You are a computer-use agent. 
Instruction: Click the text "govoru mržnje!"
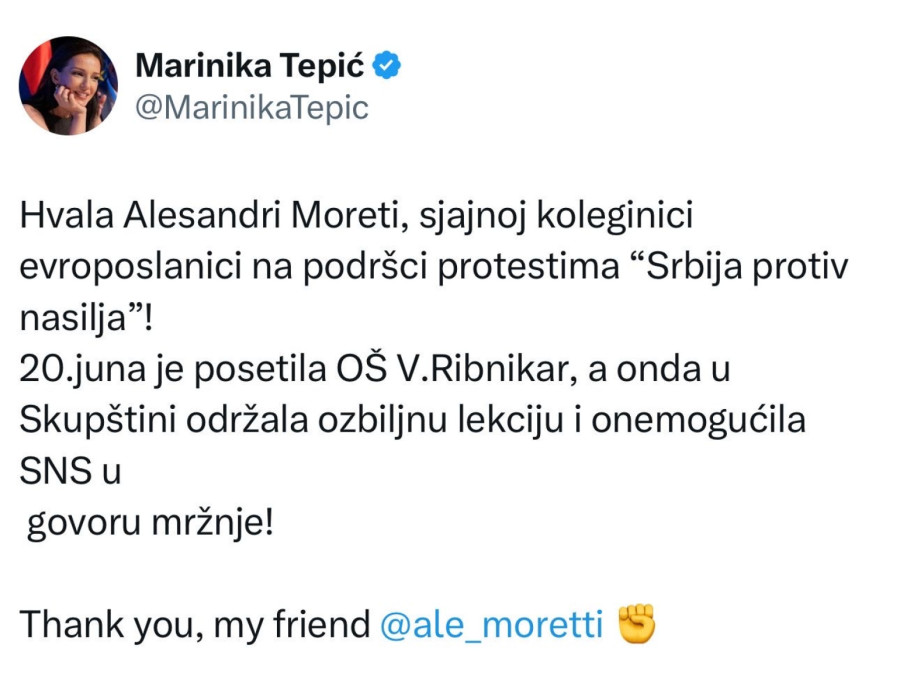tap(149, 523)
